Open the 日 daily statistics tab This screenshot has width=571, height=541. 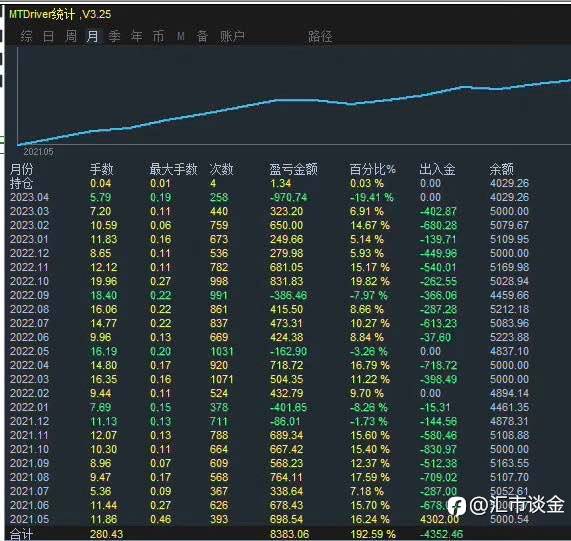(48, 36)
